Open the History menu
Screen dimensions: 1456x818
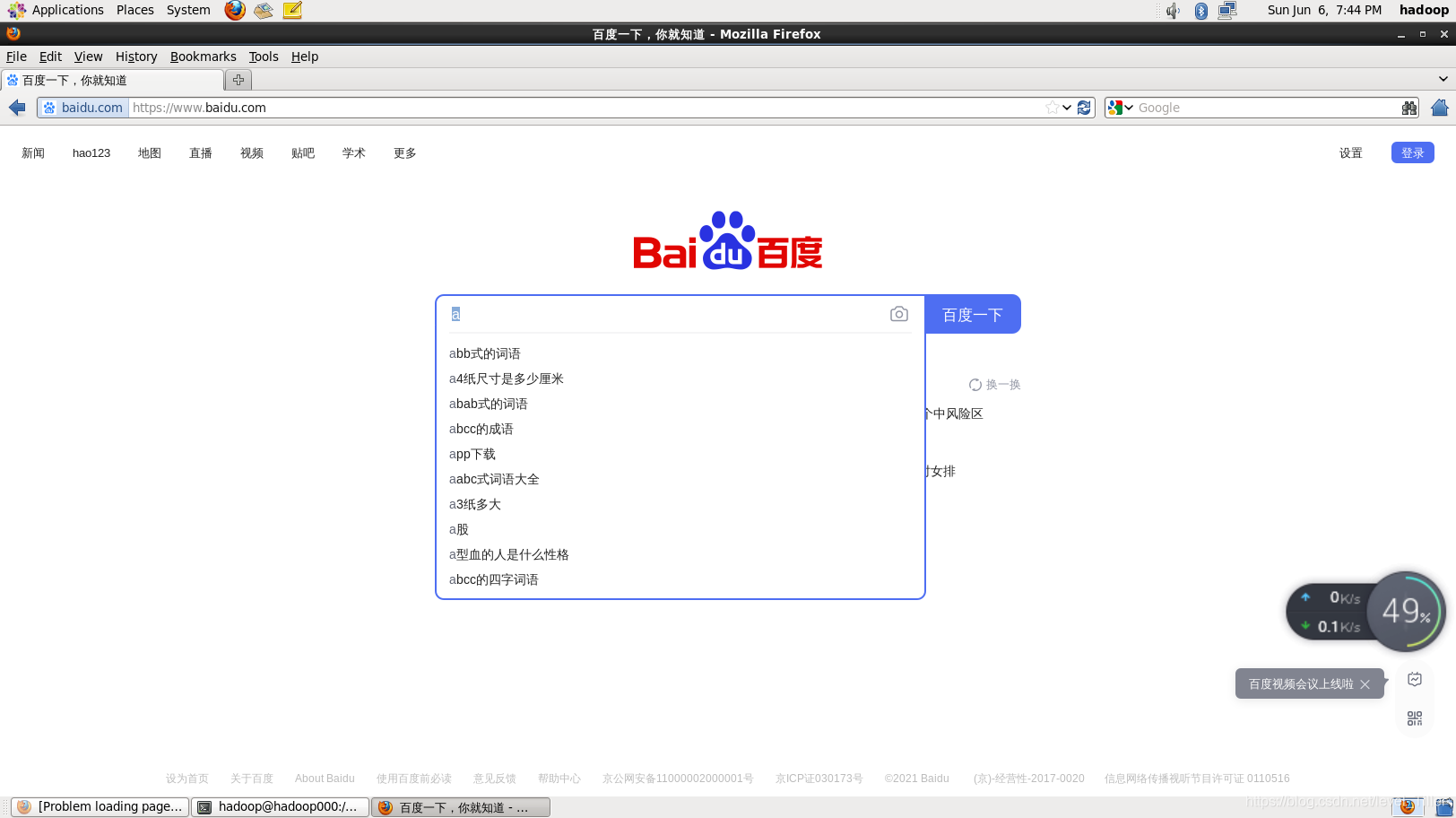(136, 57)
